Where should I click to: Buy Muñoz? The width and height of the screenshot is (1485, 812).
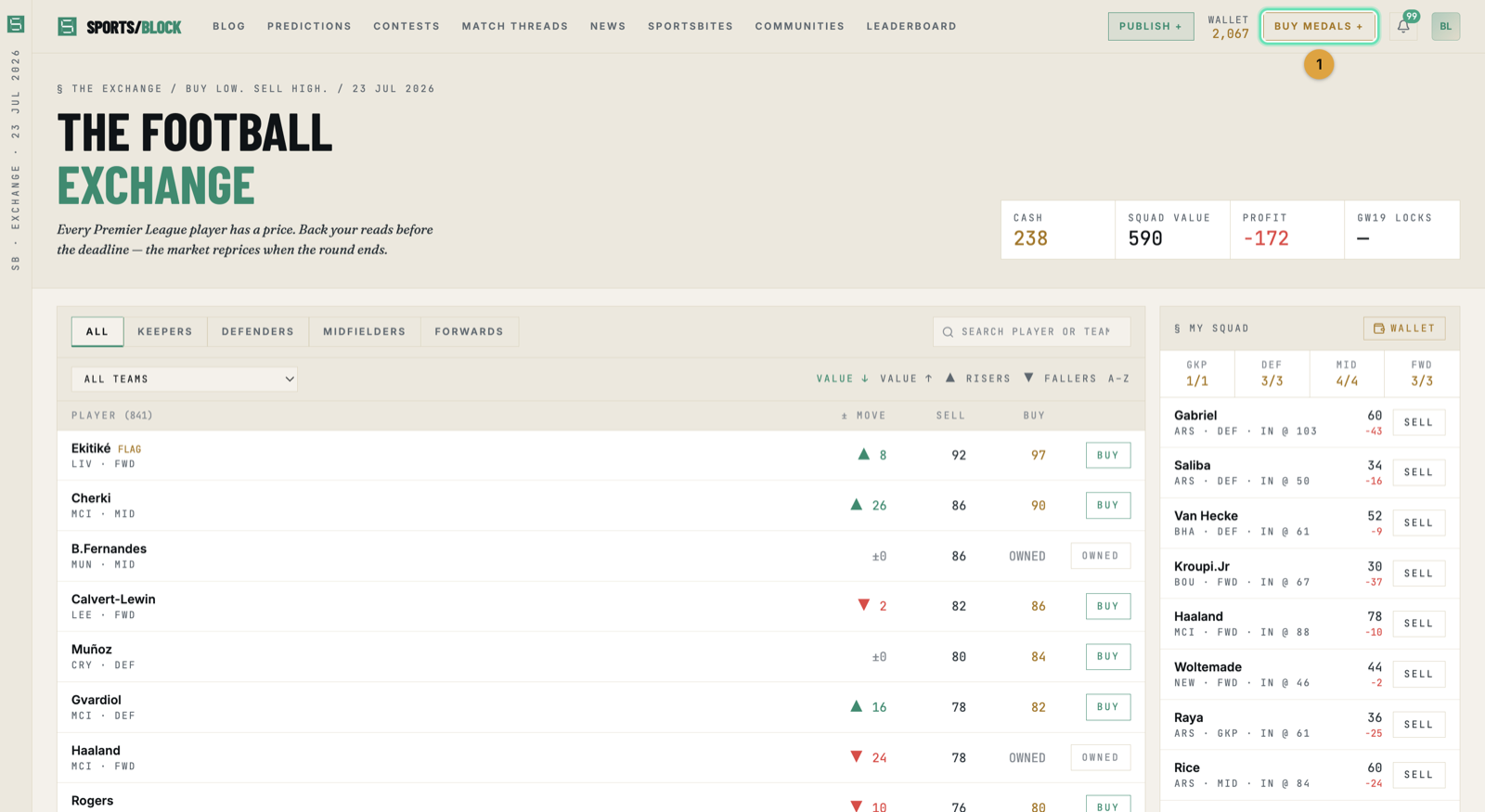(1108, 656)
